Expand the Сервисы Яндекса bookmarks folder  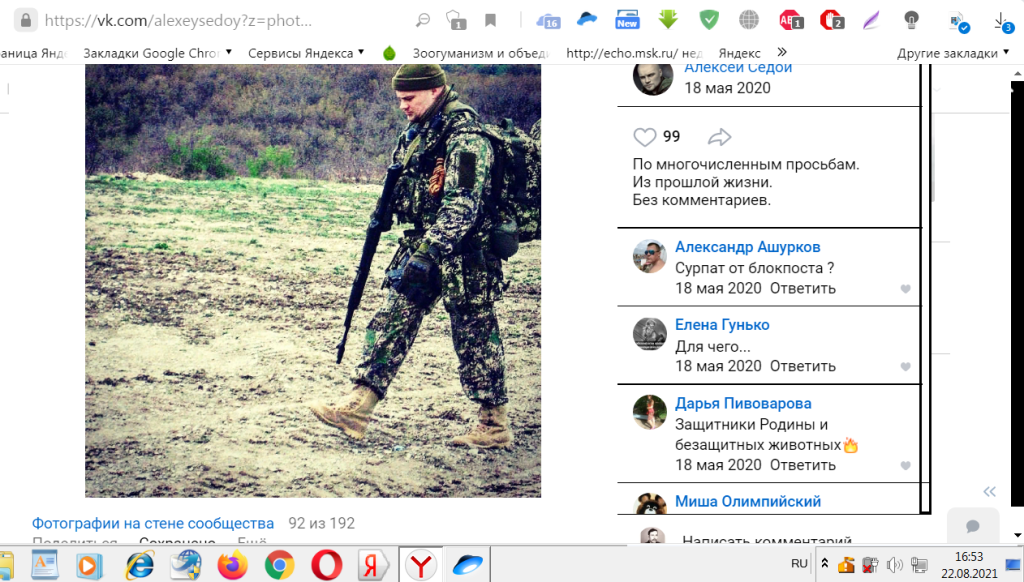coord(306,53)
